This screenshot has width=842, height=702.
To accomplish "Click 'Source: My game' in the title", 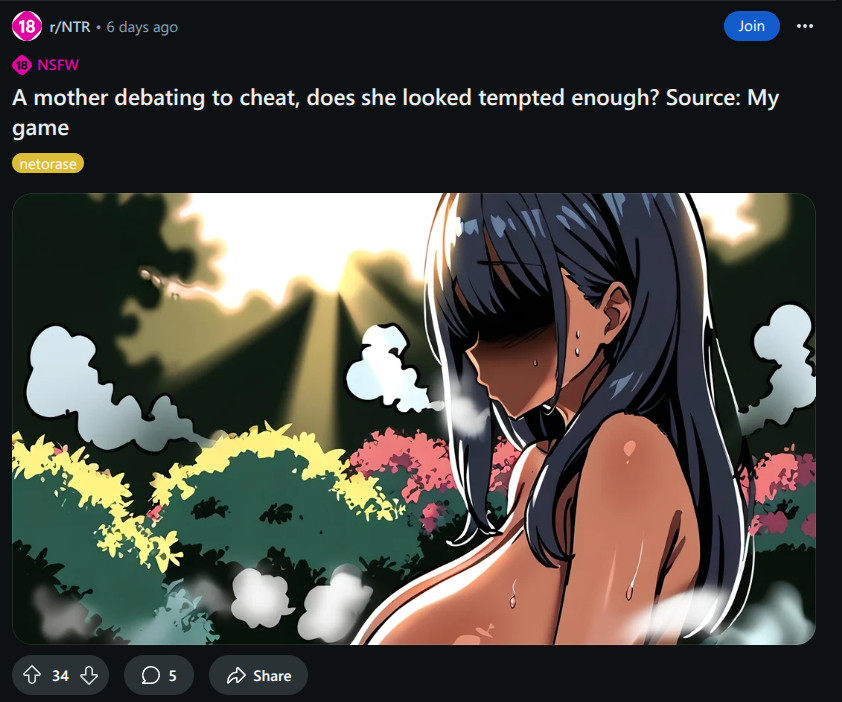I will (x=722, y=98).
